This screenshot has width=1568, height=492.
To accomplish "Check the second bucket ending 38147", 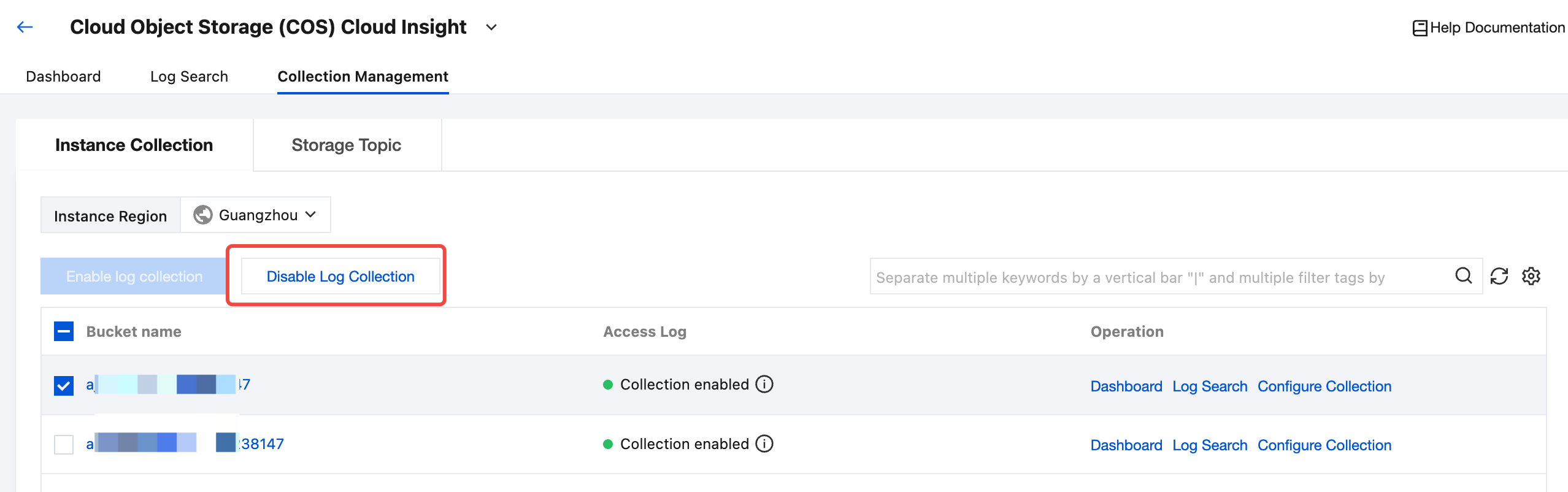I will (x=64, y=445).
